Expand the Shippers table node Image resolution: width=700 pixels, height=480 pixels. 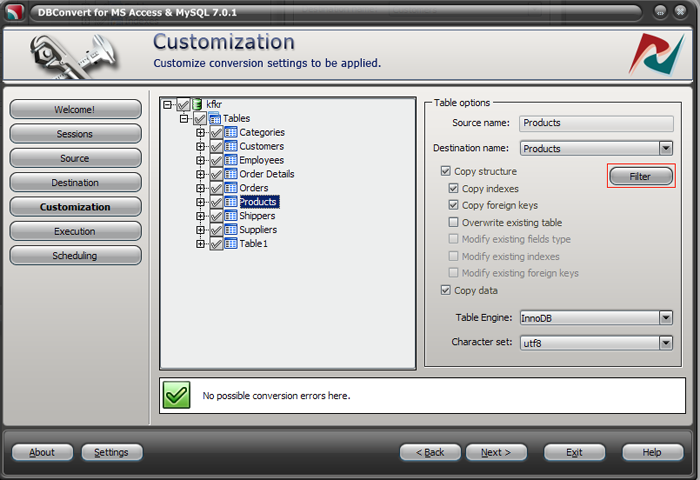pyautogui.click(x=200, y=216)
